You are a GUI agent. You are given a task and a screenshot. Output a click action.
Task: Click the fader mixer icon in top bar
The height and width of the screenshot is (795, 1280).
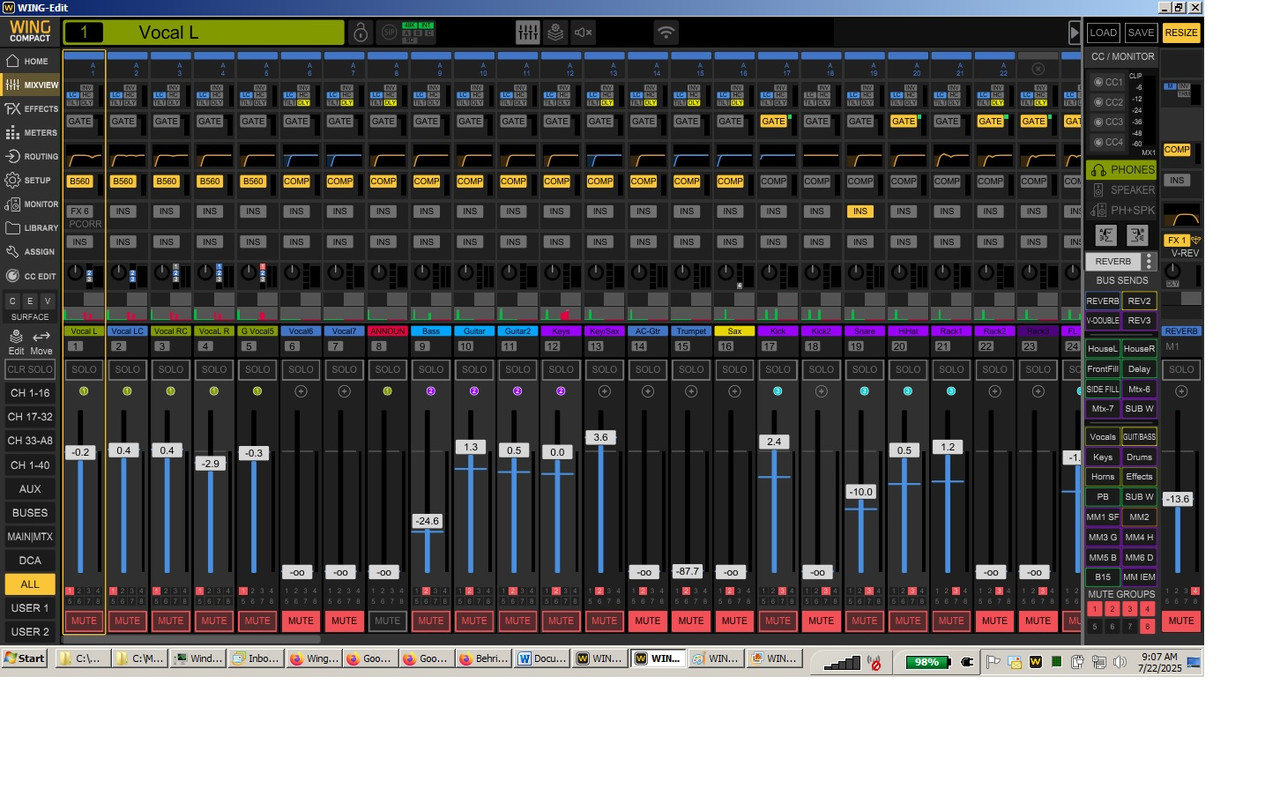[528, 33]
